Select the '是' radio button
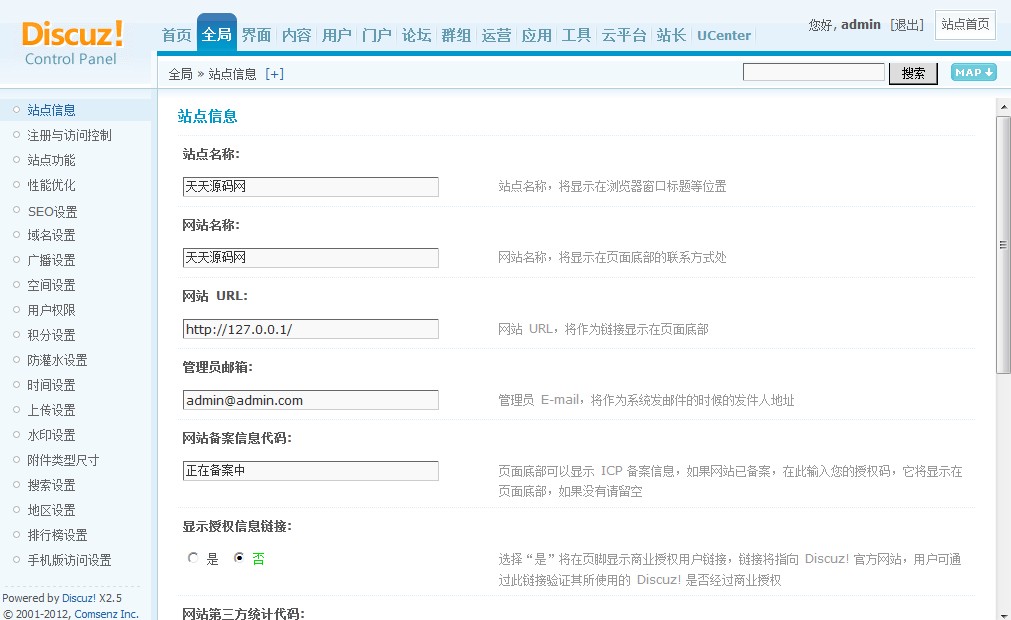This screenshot has width=1011, height=620. click(x=193, y=559)
